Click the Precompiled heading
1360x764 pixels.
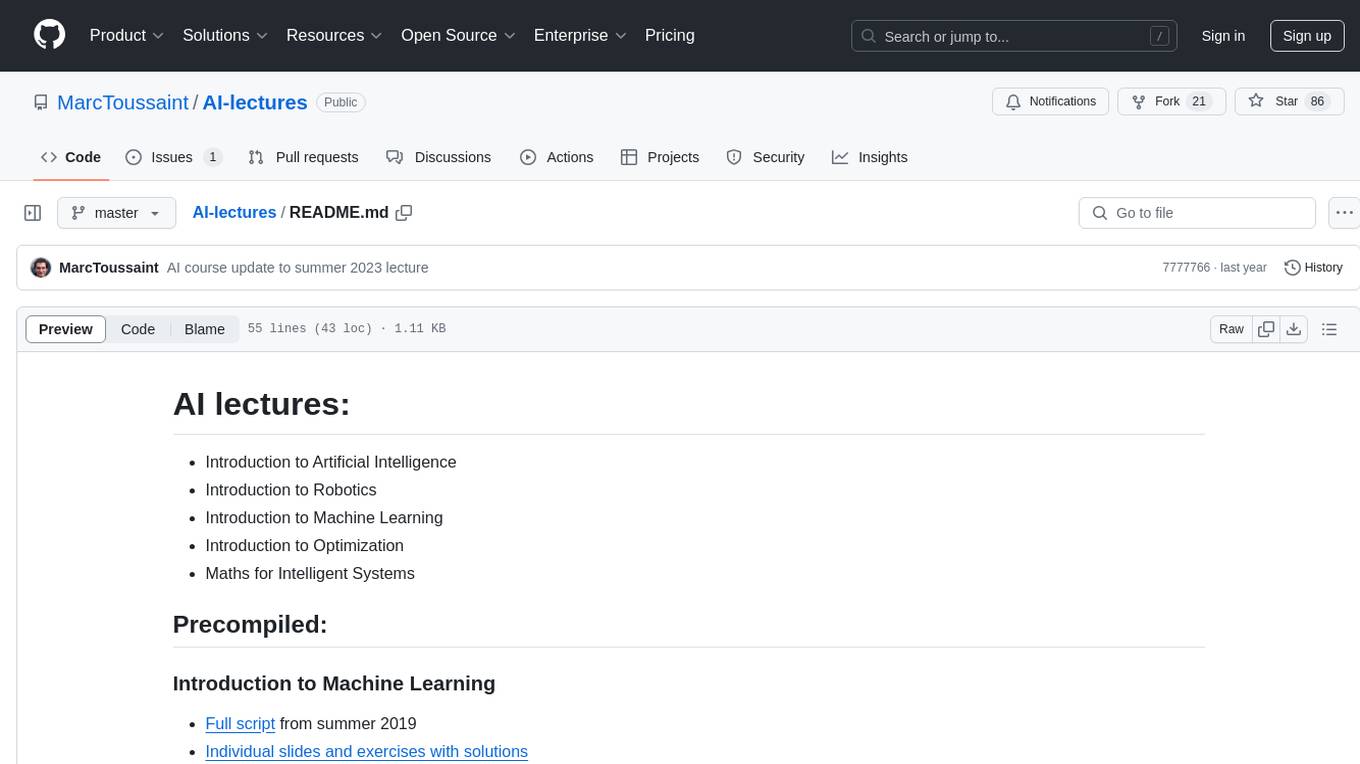pyautogui.click(x=250, y=625)
